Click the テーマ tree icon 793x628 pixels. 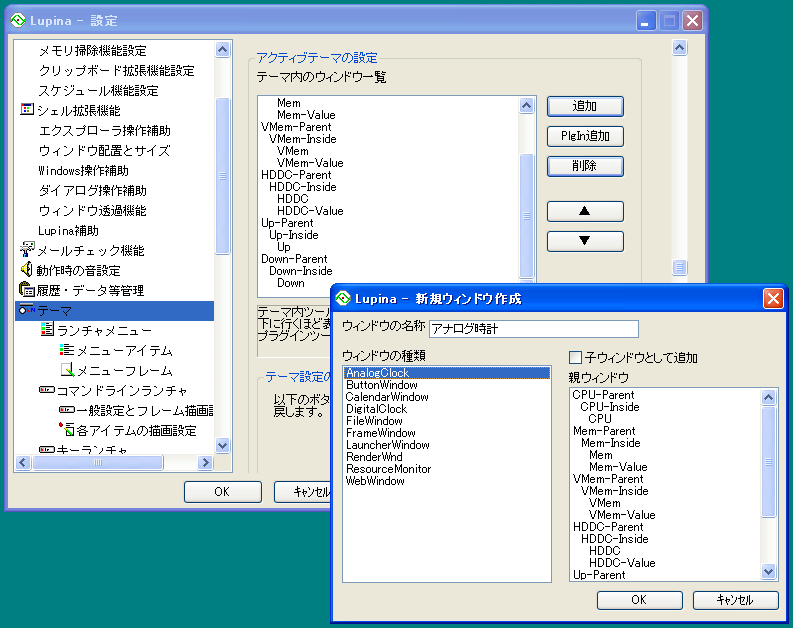pos(26,309)
